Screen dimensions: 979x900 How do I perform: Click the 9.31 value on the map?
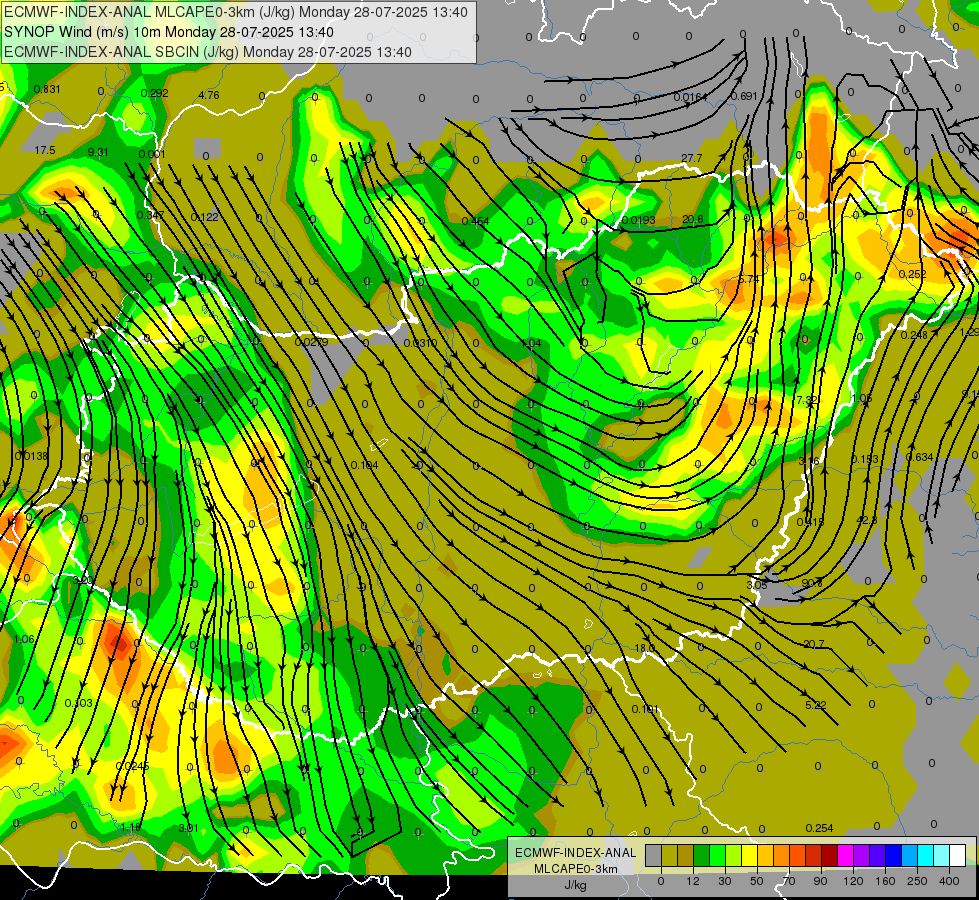tap(98, 152)
